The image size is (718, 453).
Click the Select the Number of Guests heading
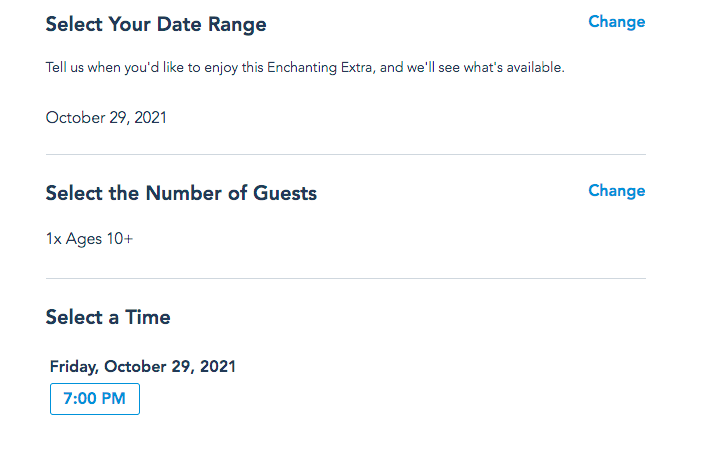tap(181, 193)
